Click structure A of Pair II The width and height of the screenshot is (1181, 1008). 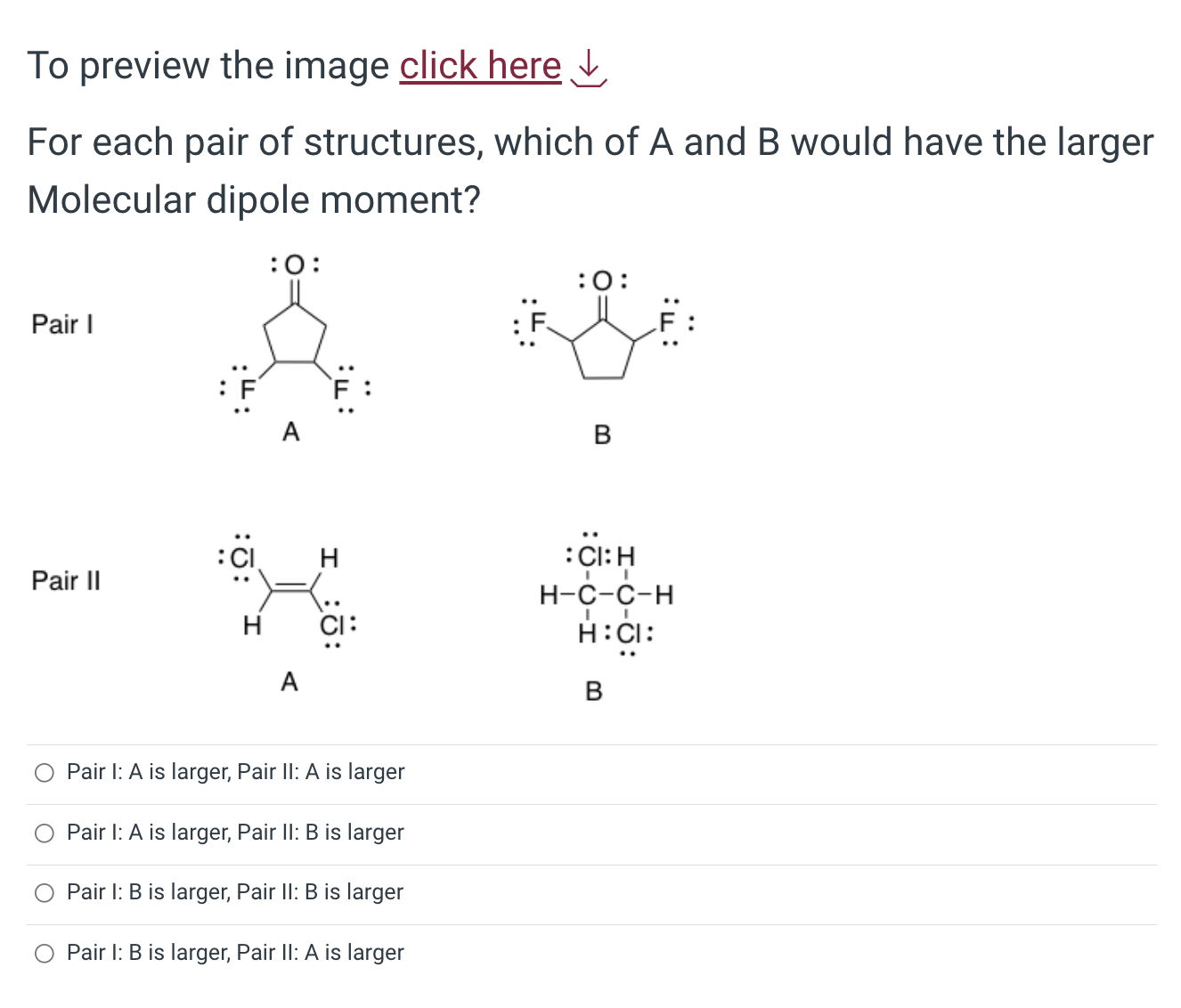[289, 588]
